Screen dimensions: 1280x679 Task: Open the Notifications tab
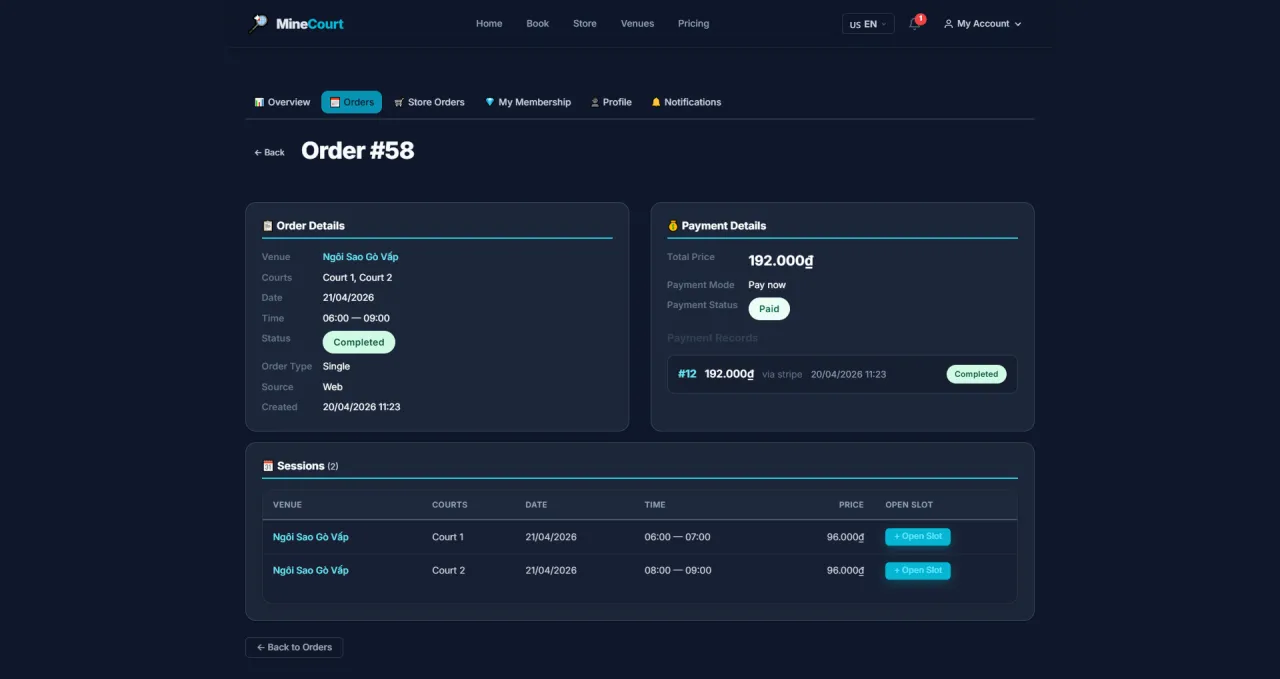pyautogui.click(x=686, y=102)
